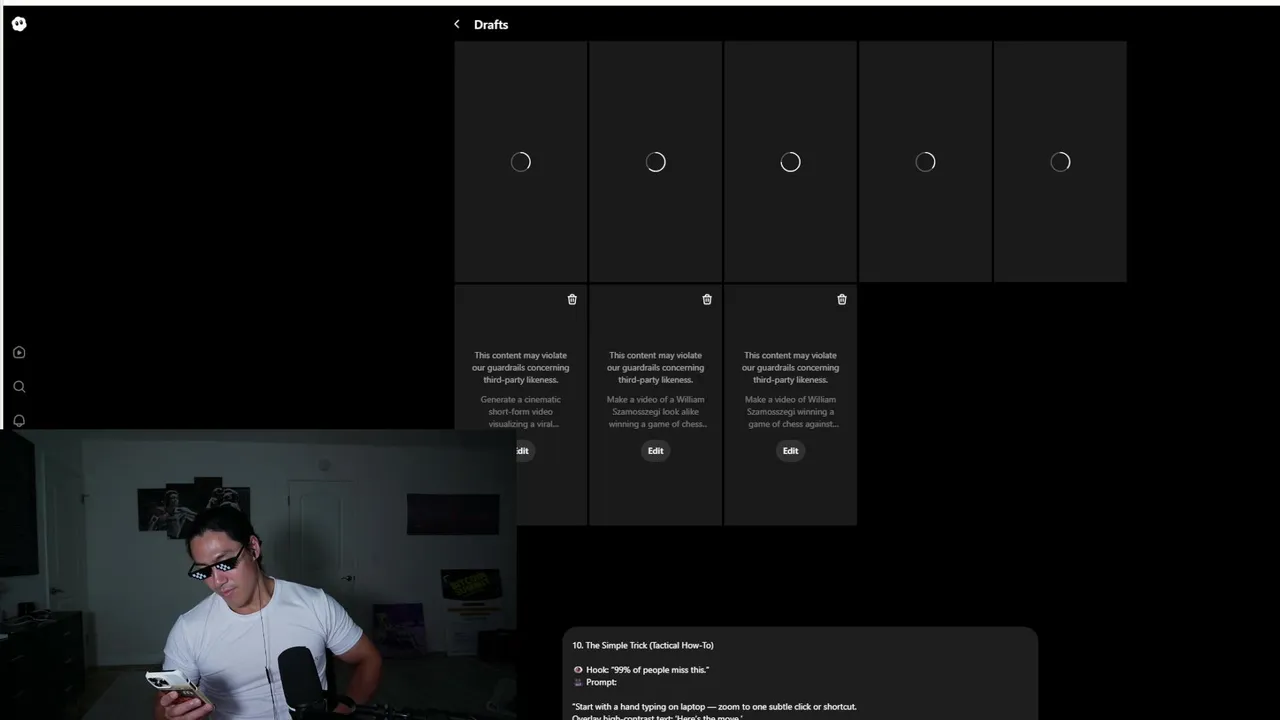Viewport: 1280px width, 720px height.
Task: Edit the 'chess against' draft
Action: 790,451
